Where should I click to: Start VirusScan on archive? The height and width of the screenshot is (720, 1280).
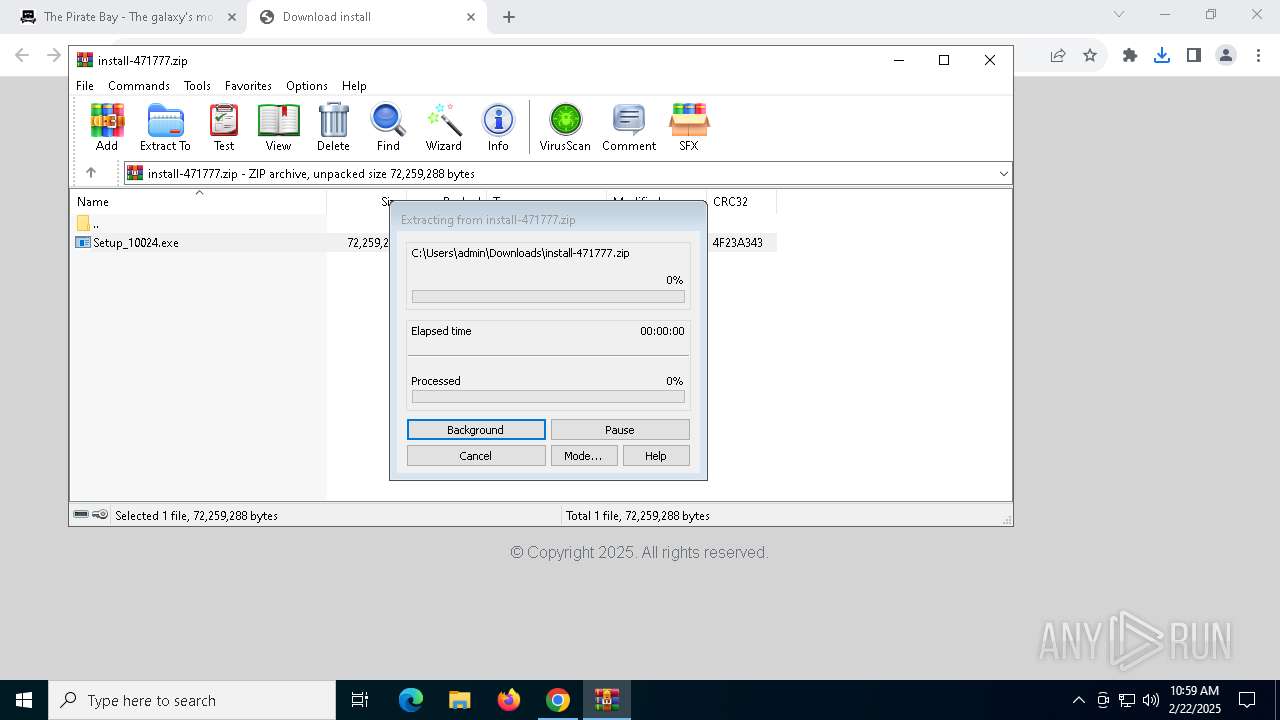click(x=565, y=127)
